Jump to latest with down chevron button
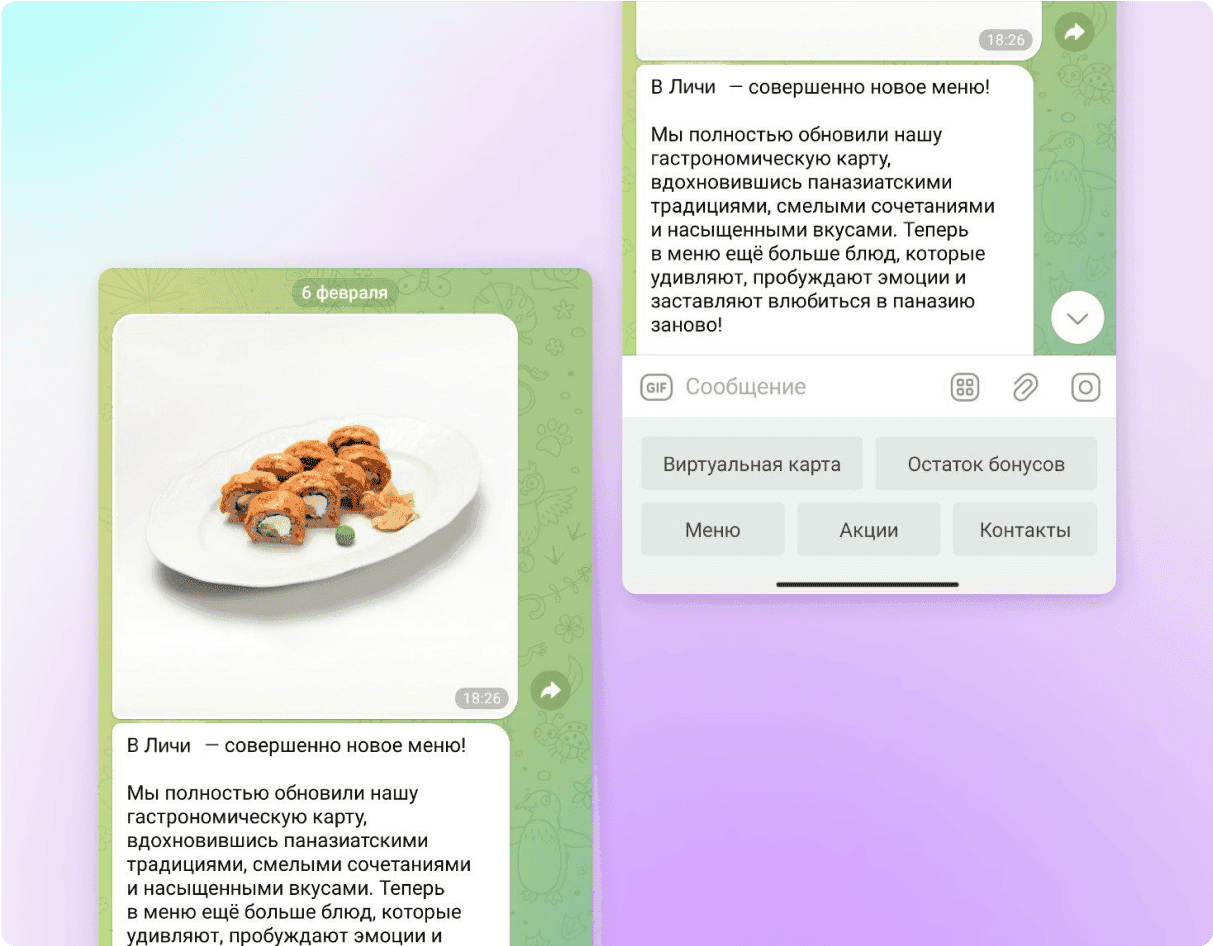 [x=1078, y=318]
